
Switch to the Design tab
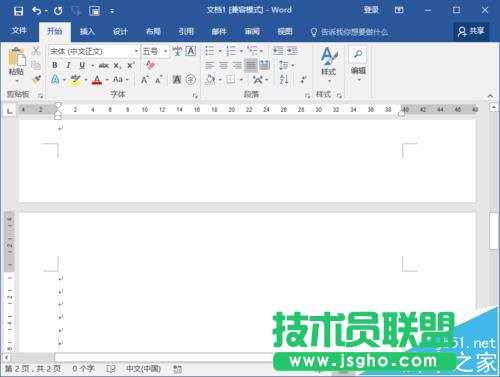click(120, 32)
